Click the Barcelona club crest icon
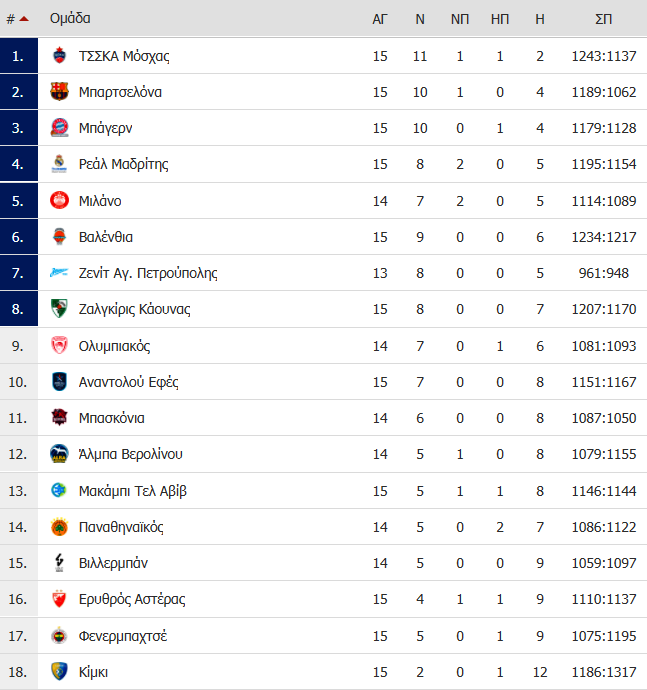Viewport: 647px width, 690px height. (59, 92)
